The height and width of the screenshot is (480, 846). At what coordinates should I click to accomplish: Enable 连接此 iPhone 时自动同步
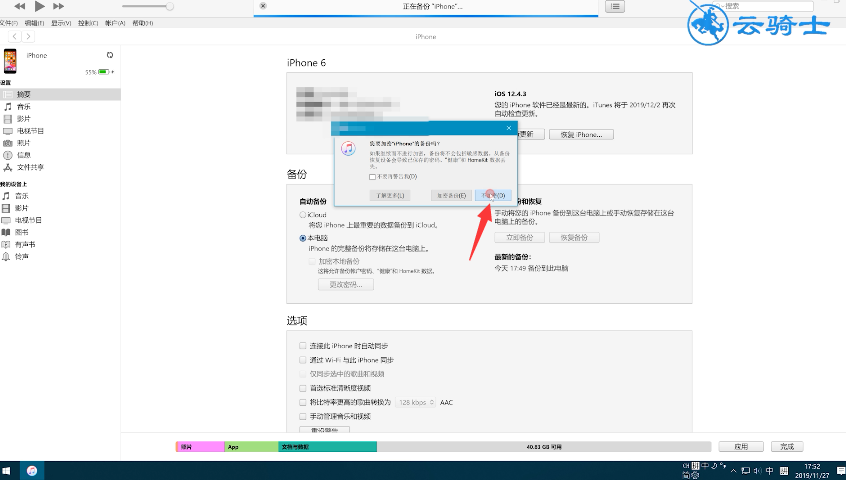pyautogui.click(x=303, y=346)
